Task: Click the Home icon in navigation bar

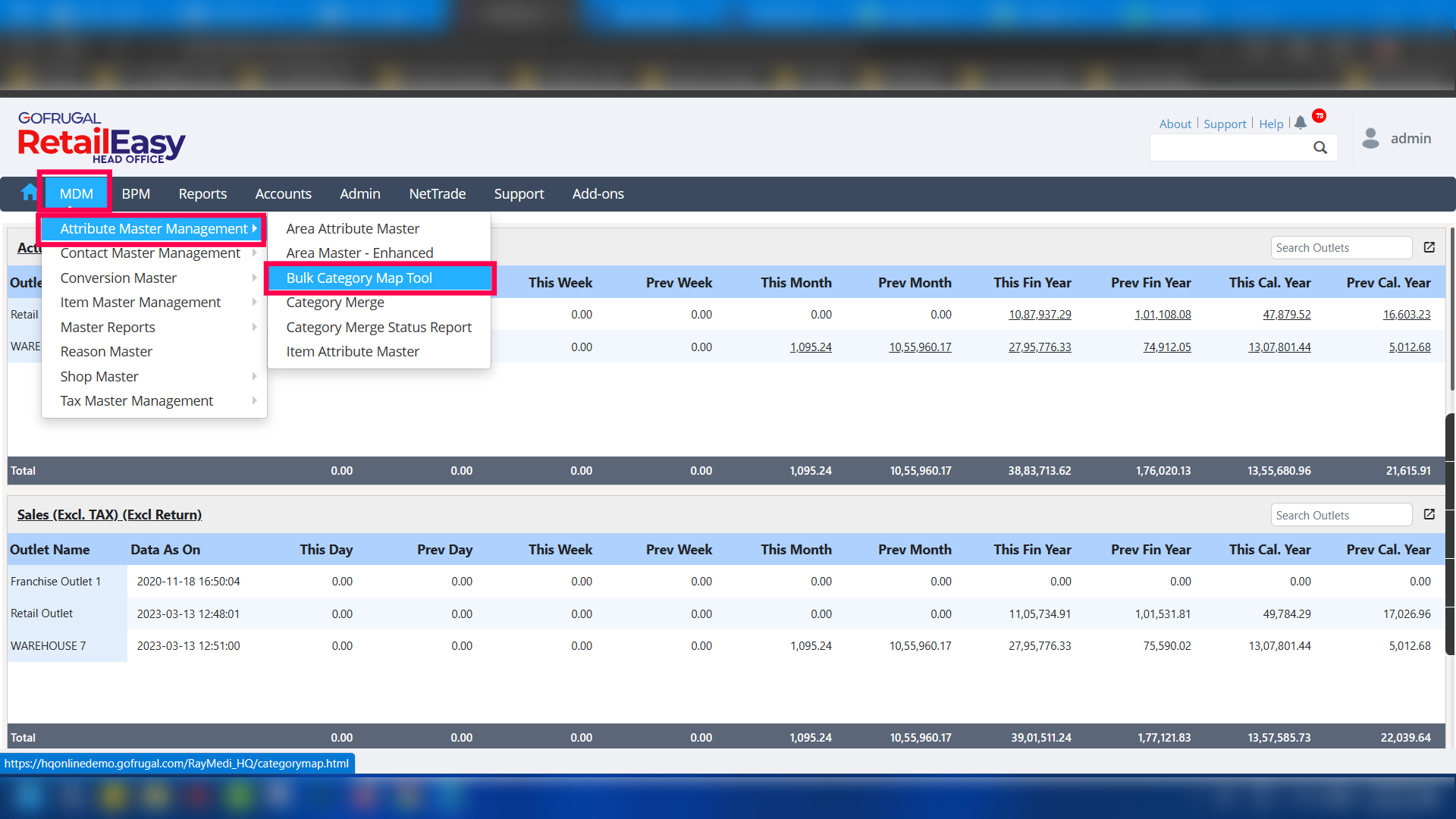Action: tap(29, 193)
